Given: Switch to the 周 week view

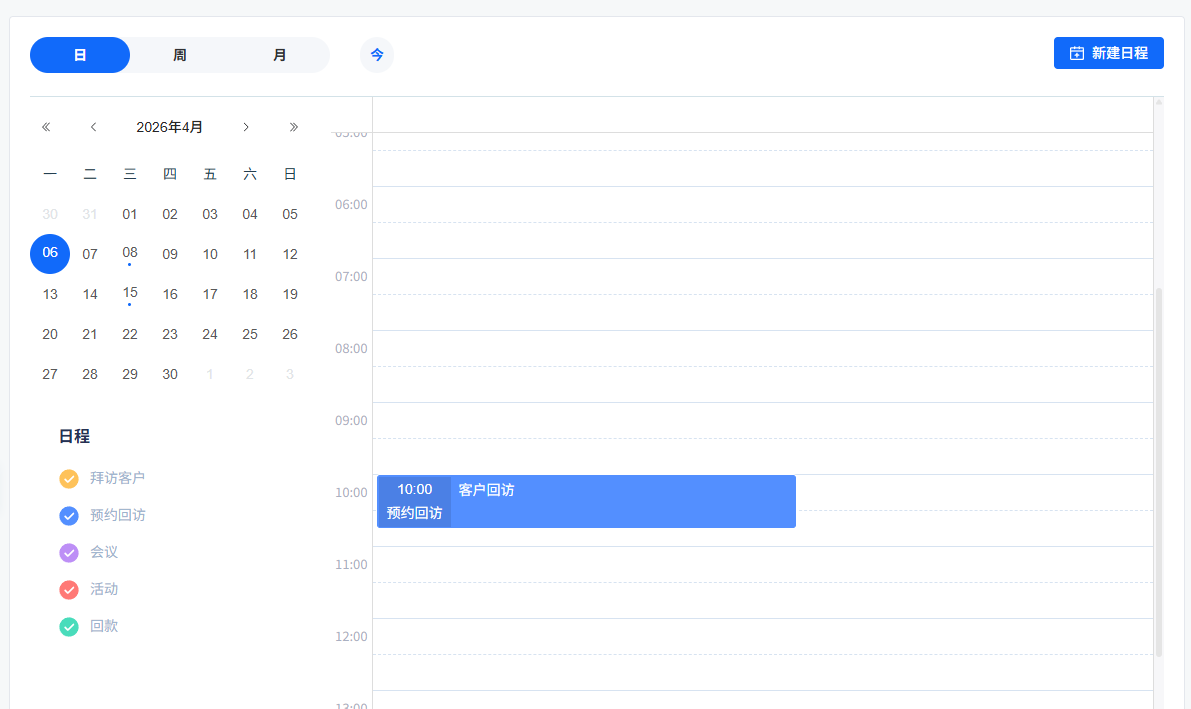Looking at the screenshot, I should click(x=180, y=55).
